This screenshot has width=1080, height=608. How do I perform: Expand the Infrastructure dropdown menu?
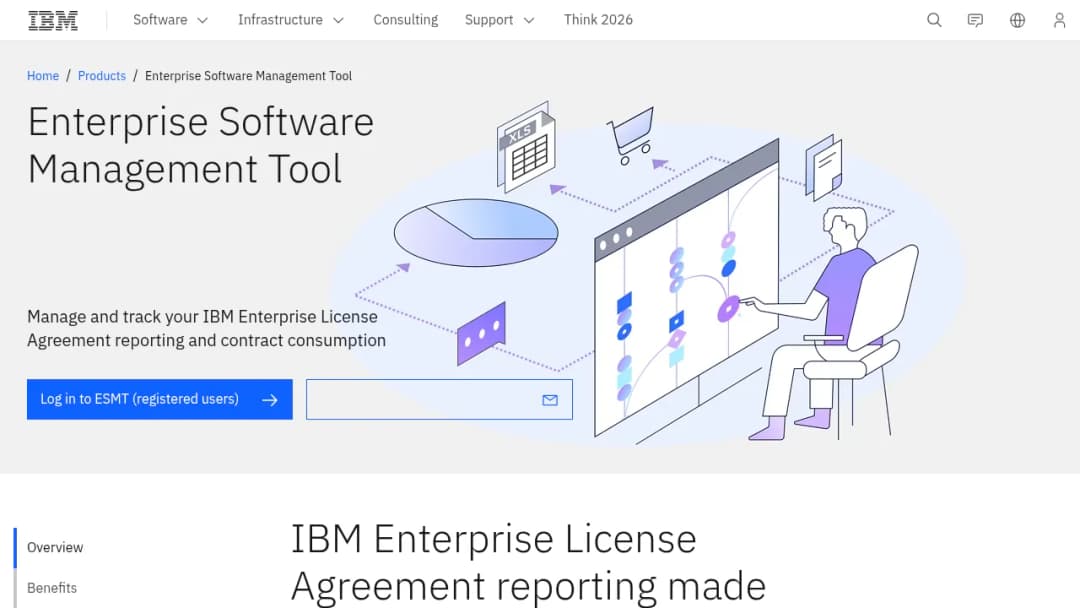[291, 20]
